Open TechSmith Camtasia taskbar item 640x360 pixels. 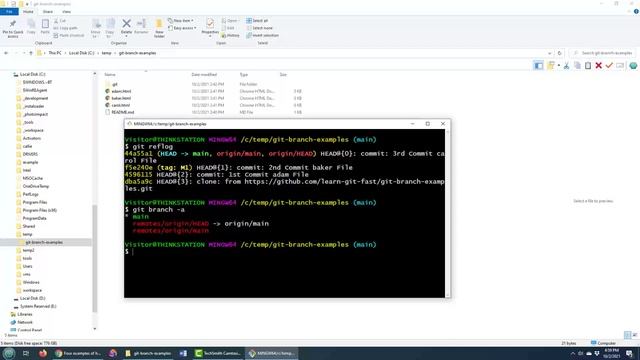tap(219, 353)
